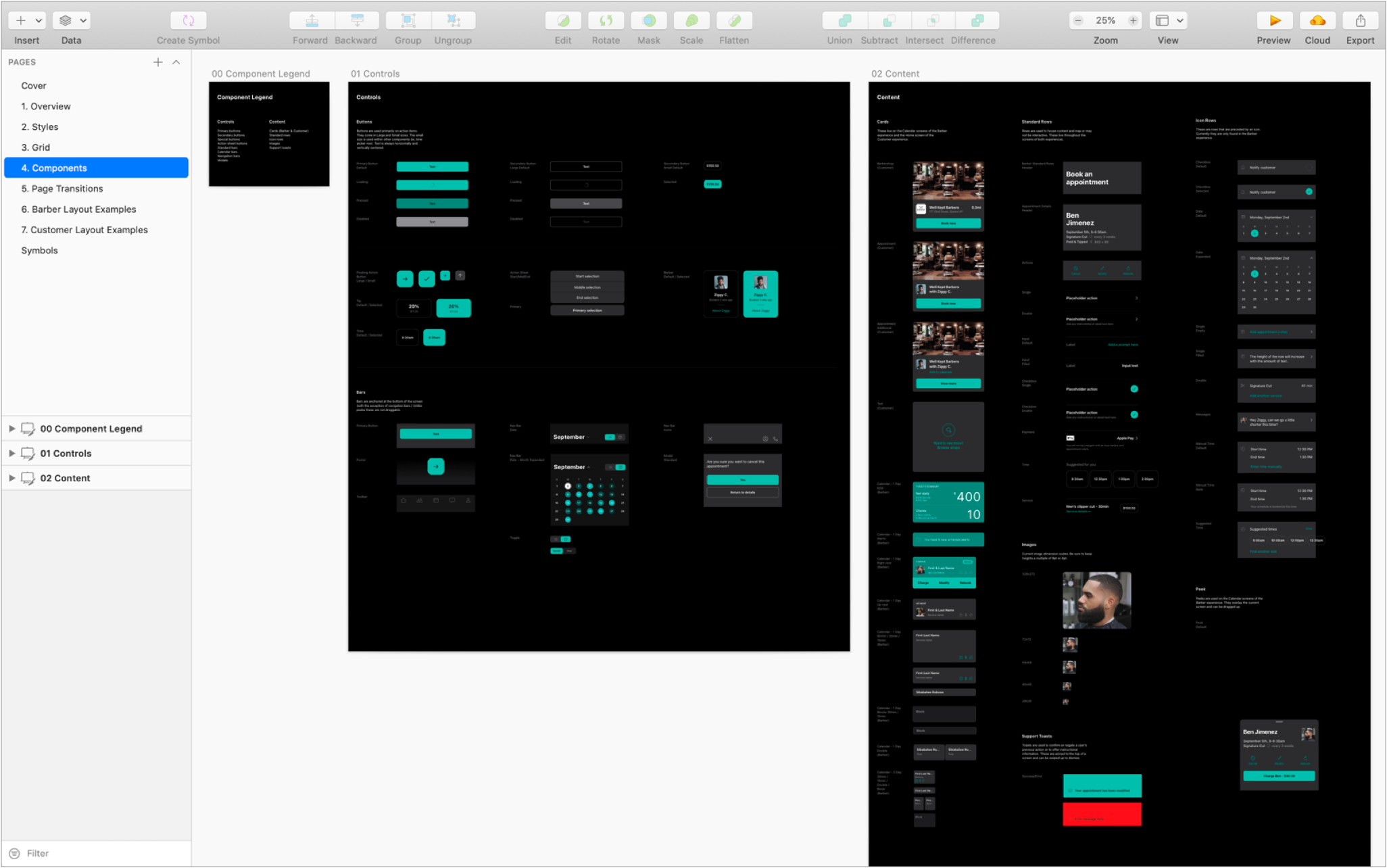Select the 2. Styles page

(x=40, y=127)
